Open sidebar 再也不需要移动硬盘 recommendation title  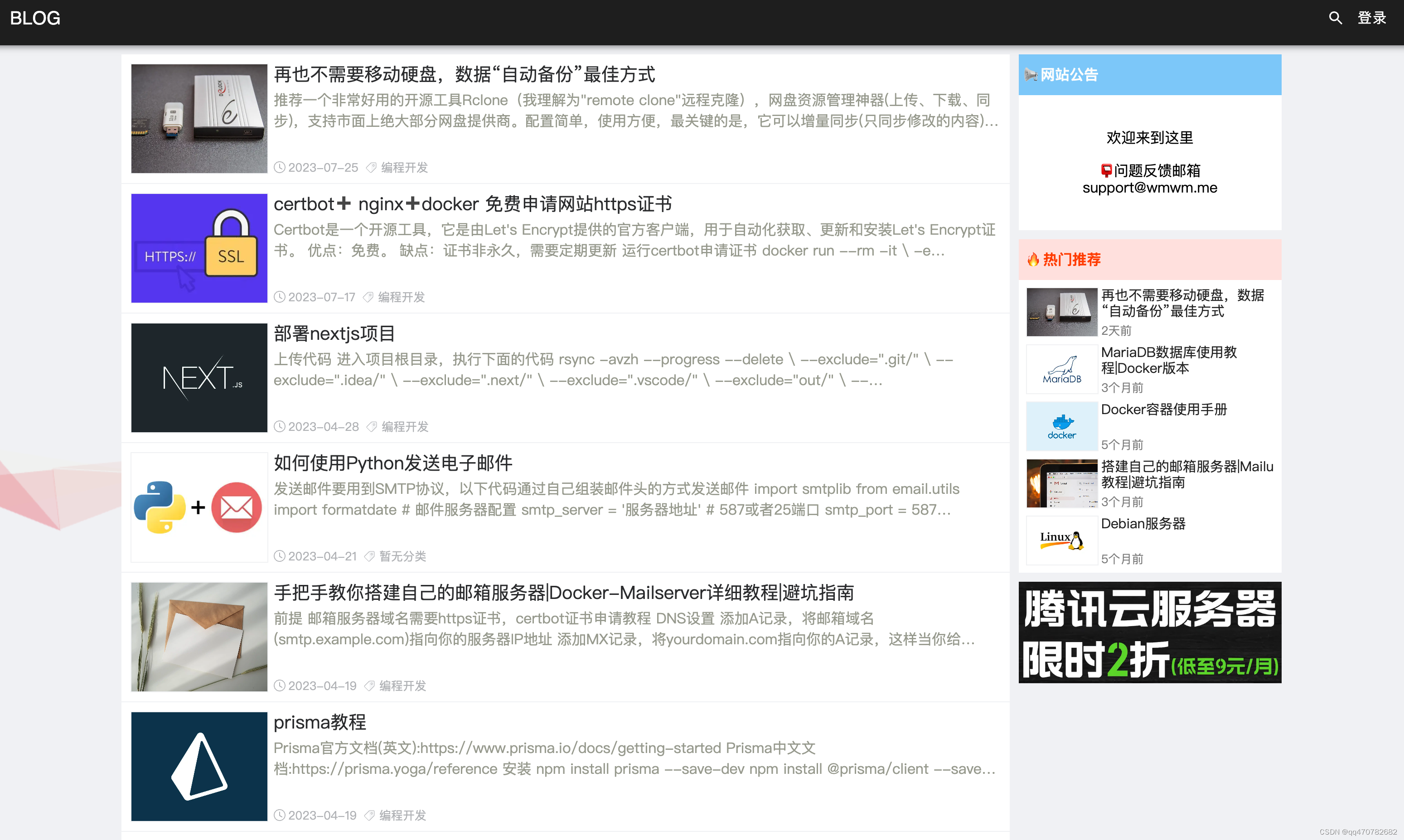(x=1183, y=303)
